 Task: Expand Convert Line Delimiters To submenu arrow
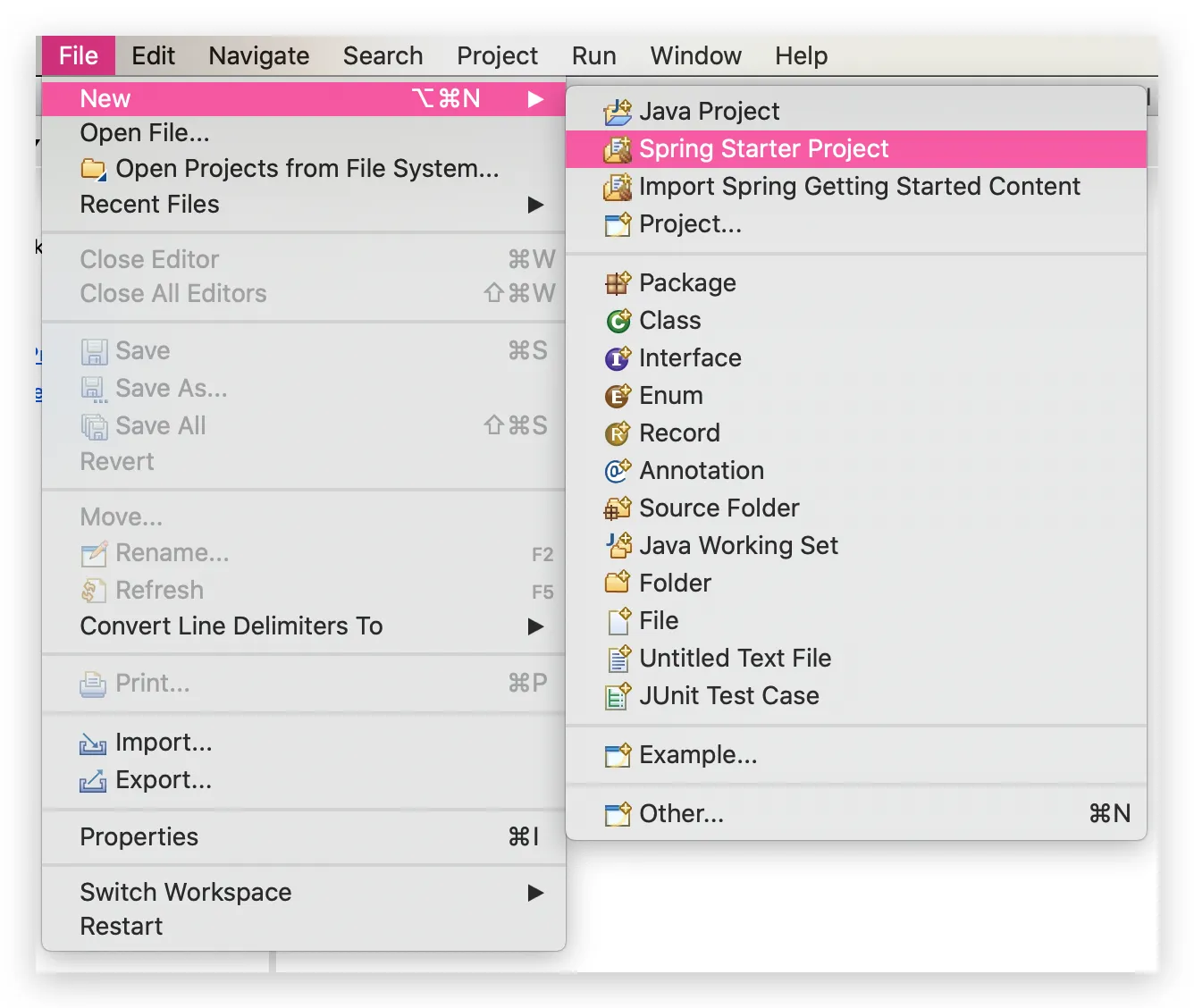point(535,626)
